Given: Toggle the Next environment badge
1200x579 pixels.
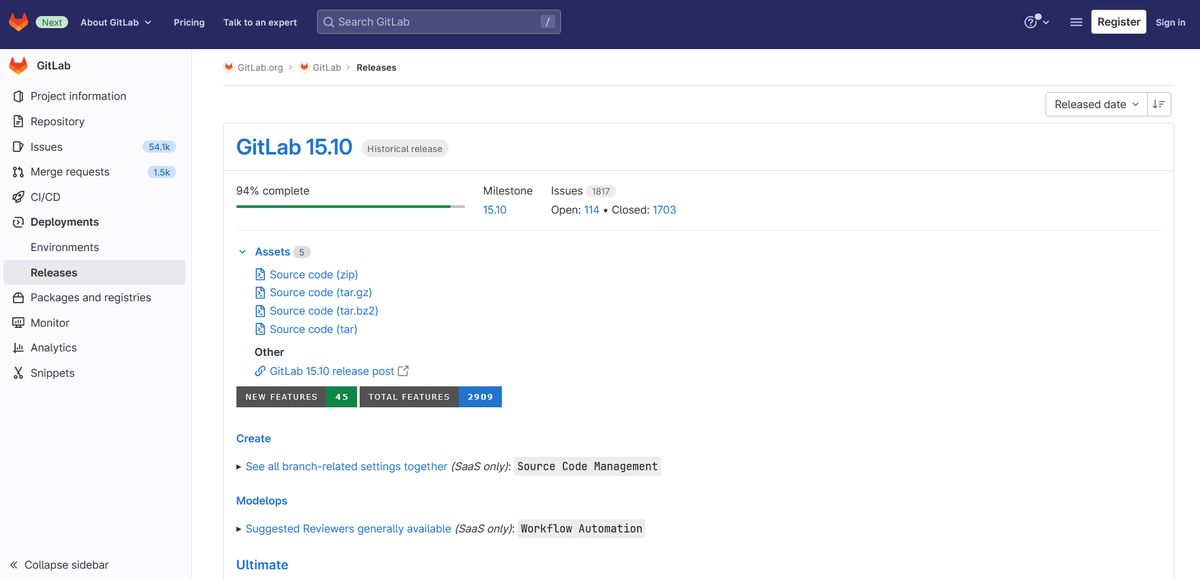Looking at the screenshot, I should (x=52, y=22).
